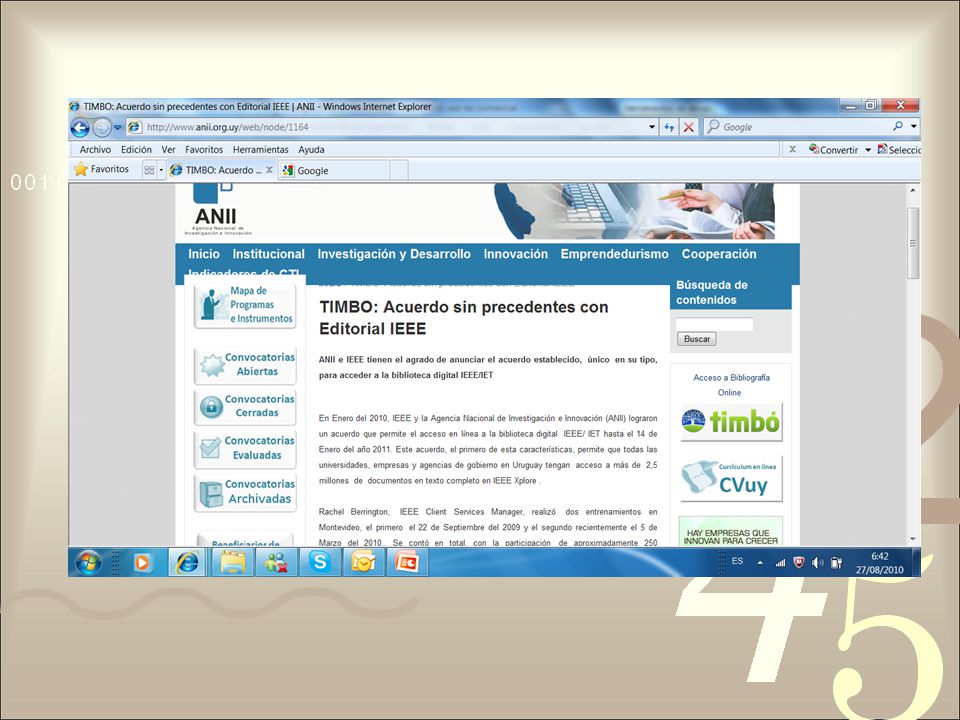Expand the address bar history dropdown
This screenshot has height=720, width=960.
coord(651,127)
